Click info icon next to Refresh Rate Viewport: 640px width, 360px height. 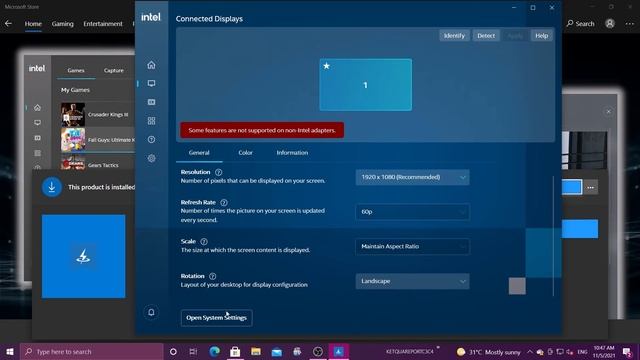click(x=224, y=202)
